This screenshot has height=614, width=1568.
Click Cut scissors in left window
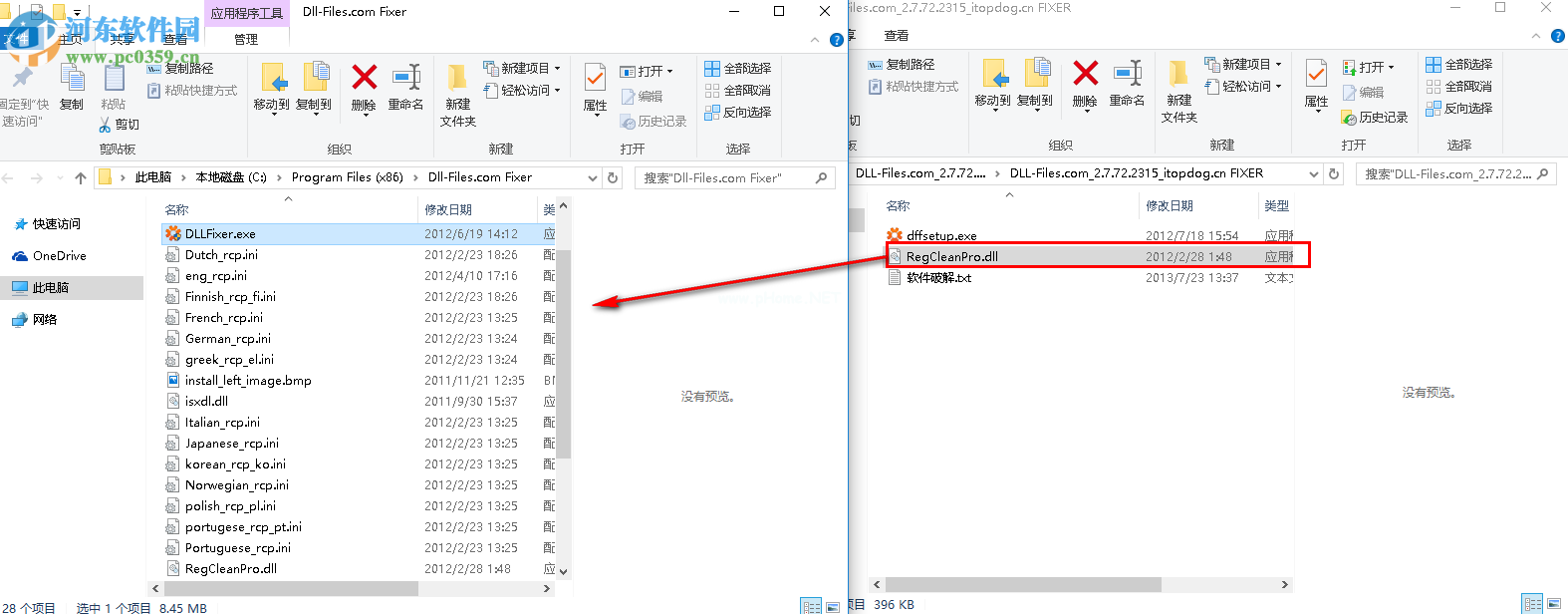point(120,125)
